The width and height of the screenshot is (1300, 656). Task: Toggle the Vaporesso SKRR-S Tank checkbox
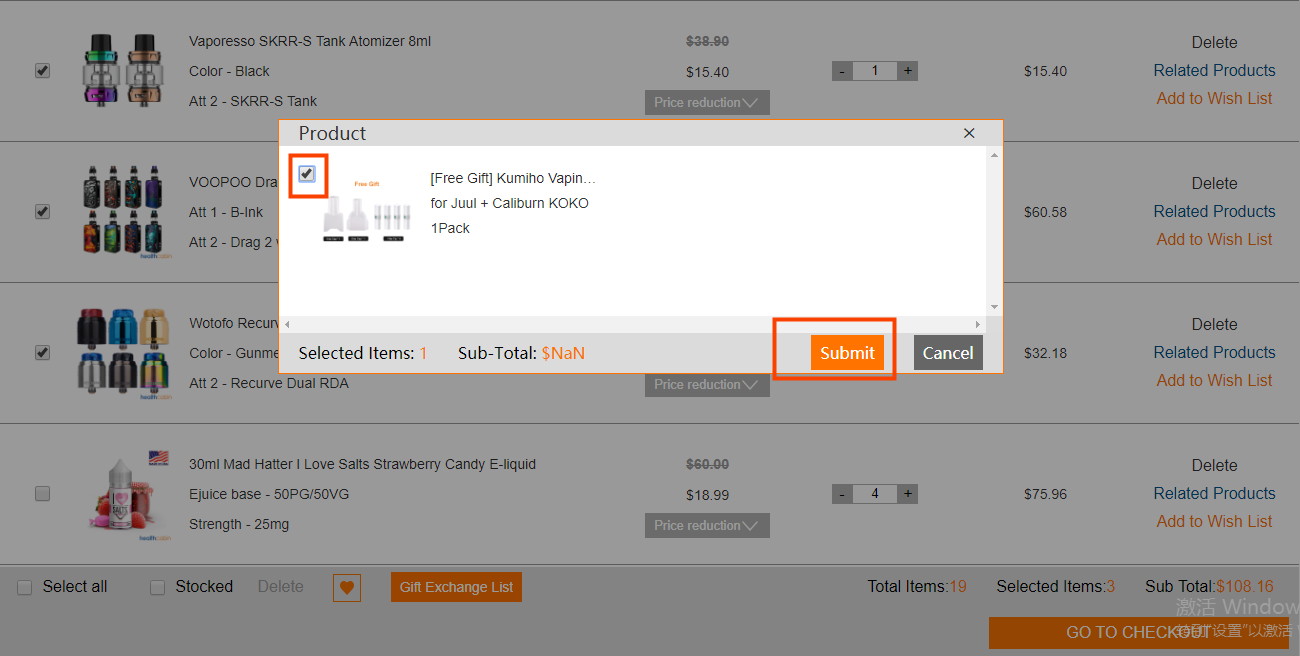click(42, 71)
